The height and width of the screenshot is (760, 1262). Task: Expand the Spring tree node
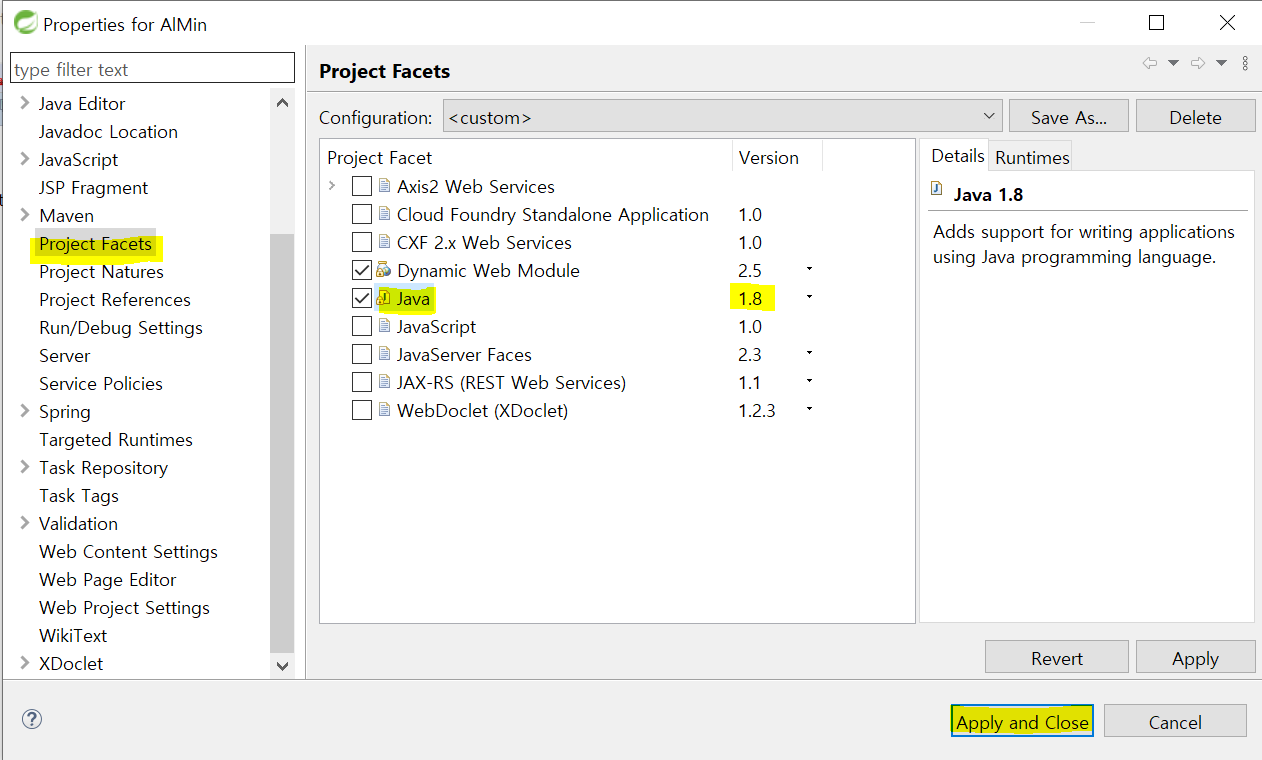[x=25, y=411]
